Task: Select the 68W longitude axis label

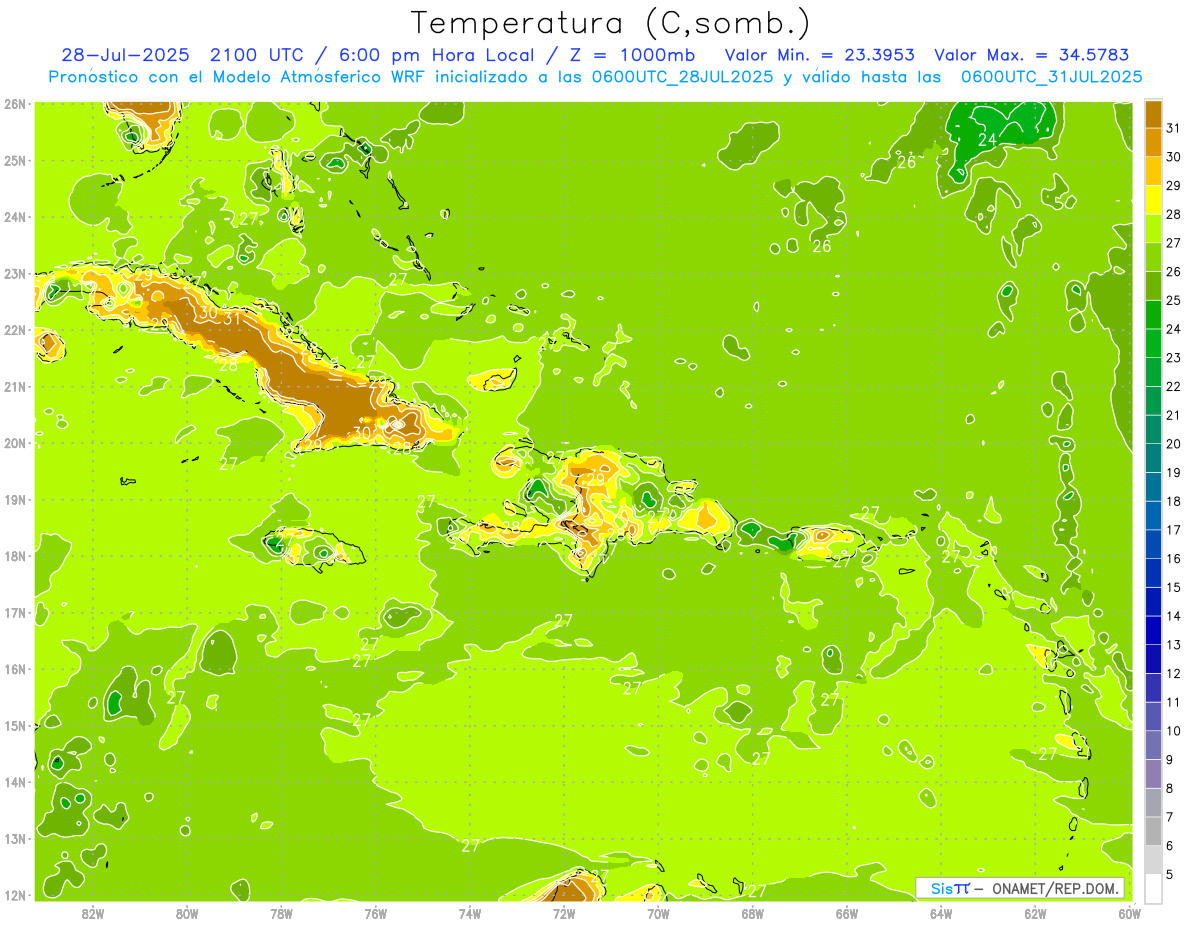Action: pyautogui.click(x=752, y=913)
